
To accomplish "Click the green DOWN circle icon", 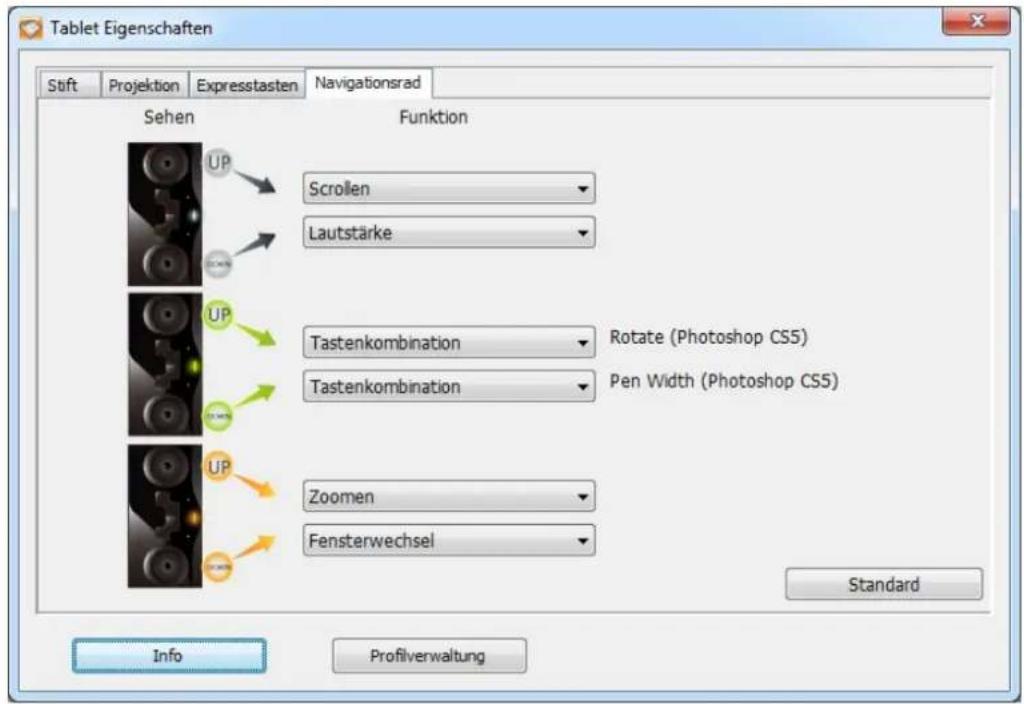I will click(x=218, y=416).
